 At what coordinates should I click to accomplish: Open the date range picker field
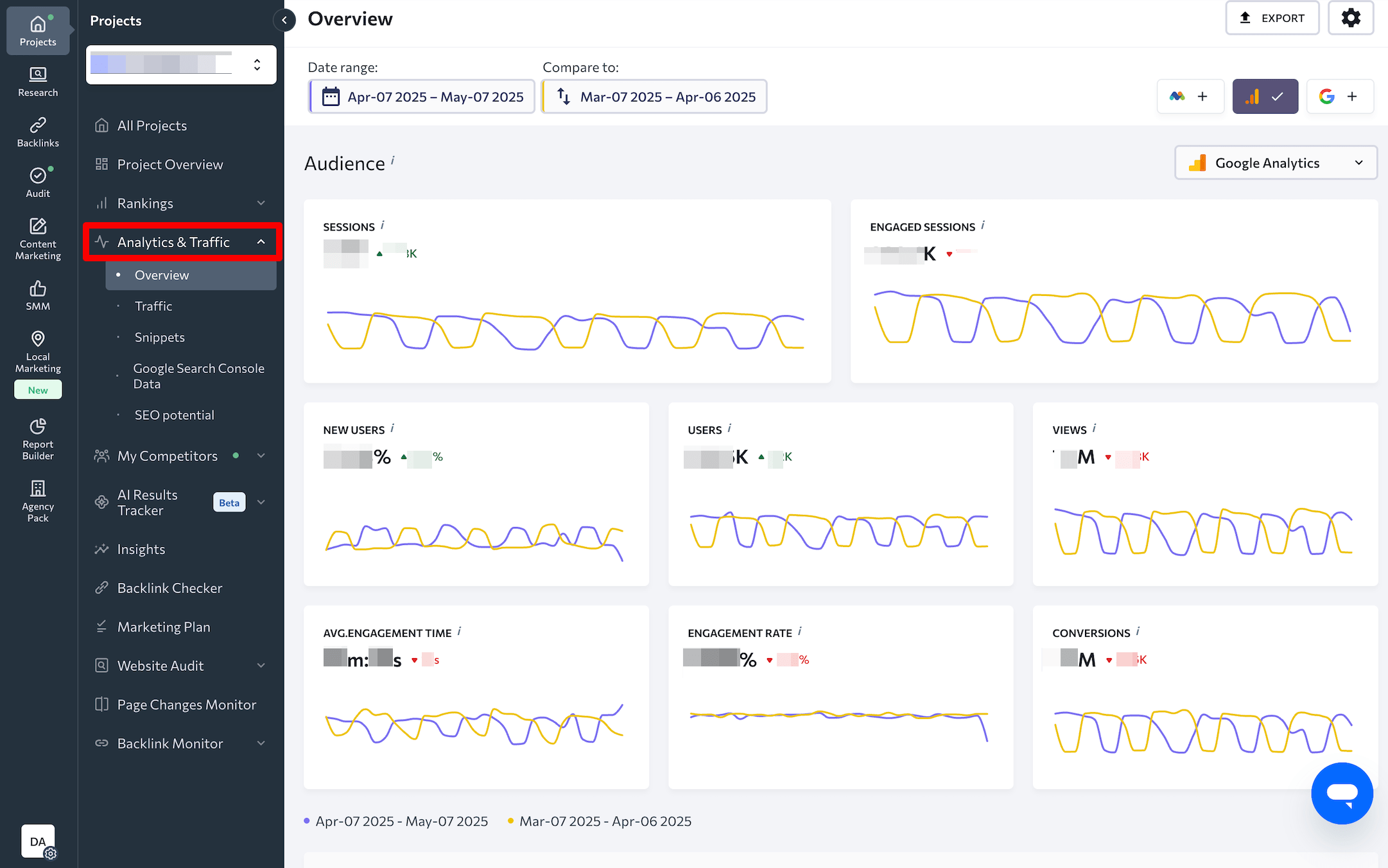click(x=422, y=97)
